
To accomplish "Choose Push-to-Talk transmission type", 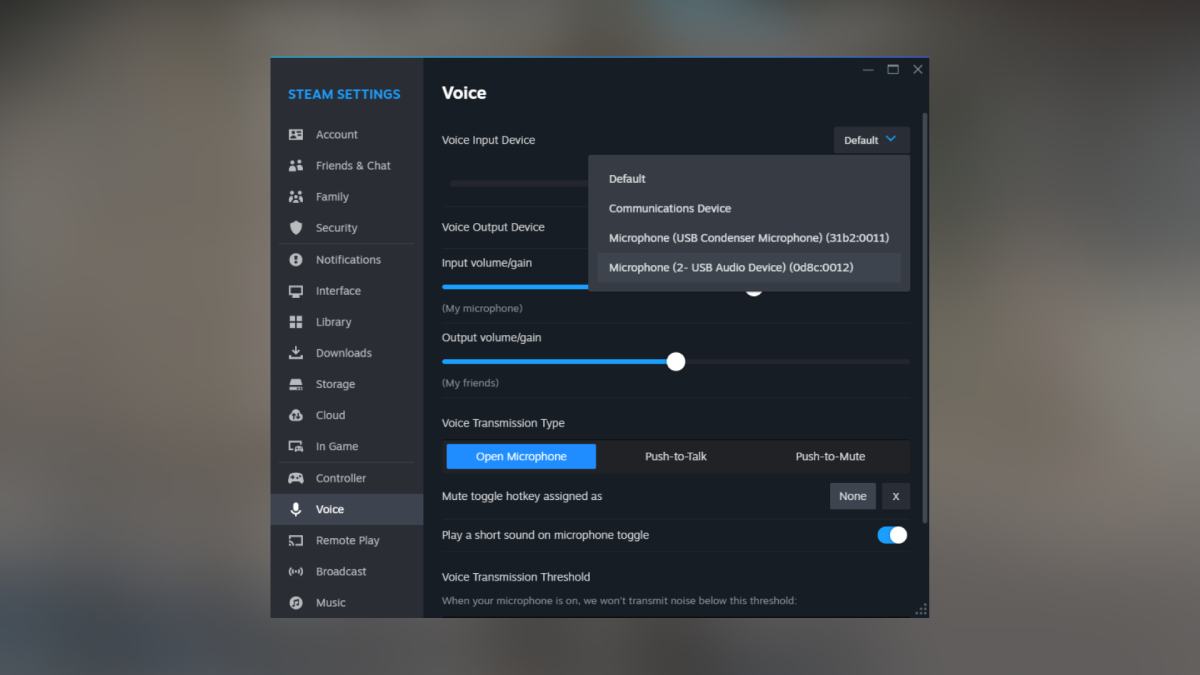I will point(676,457).
